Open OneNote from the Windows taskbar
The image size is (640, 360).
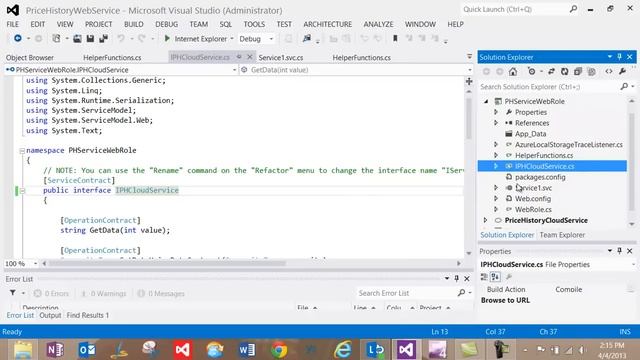[55, 350]
